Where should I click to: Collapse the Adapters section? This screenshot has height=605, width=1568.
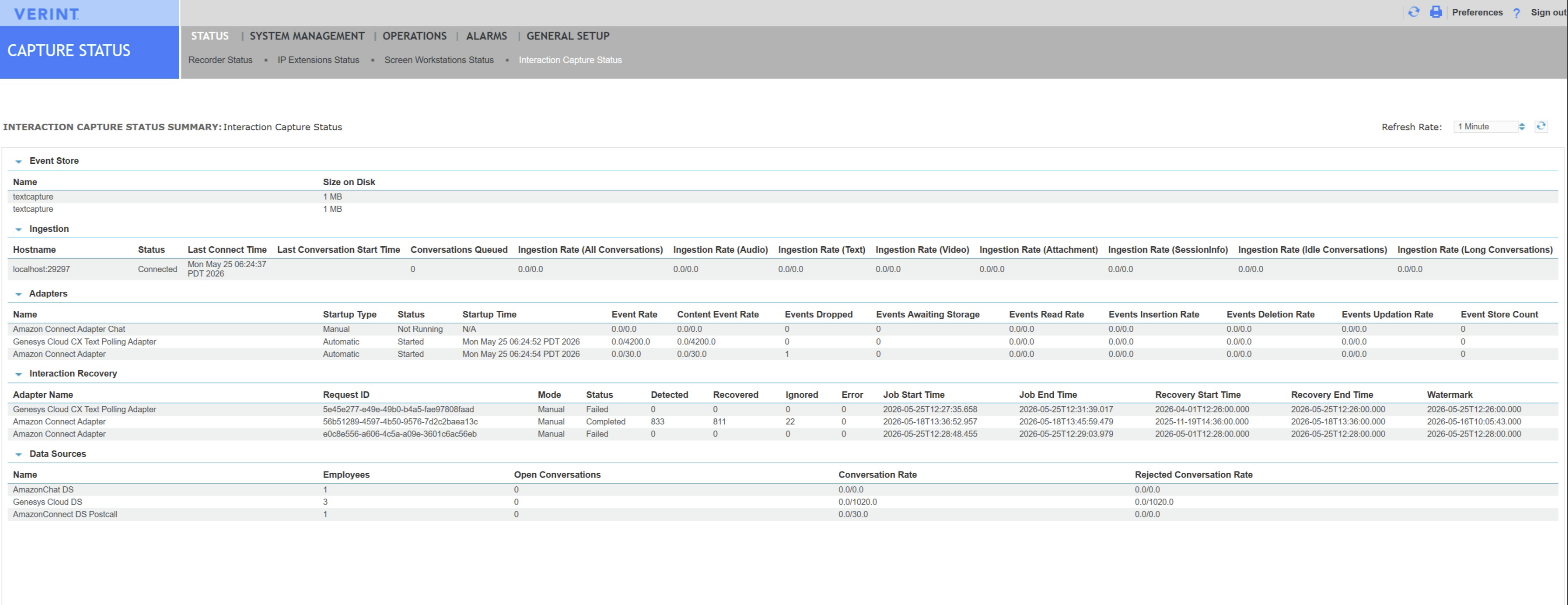click(18, 294)
